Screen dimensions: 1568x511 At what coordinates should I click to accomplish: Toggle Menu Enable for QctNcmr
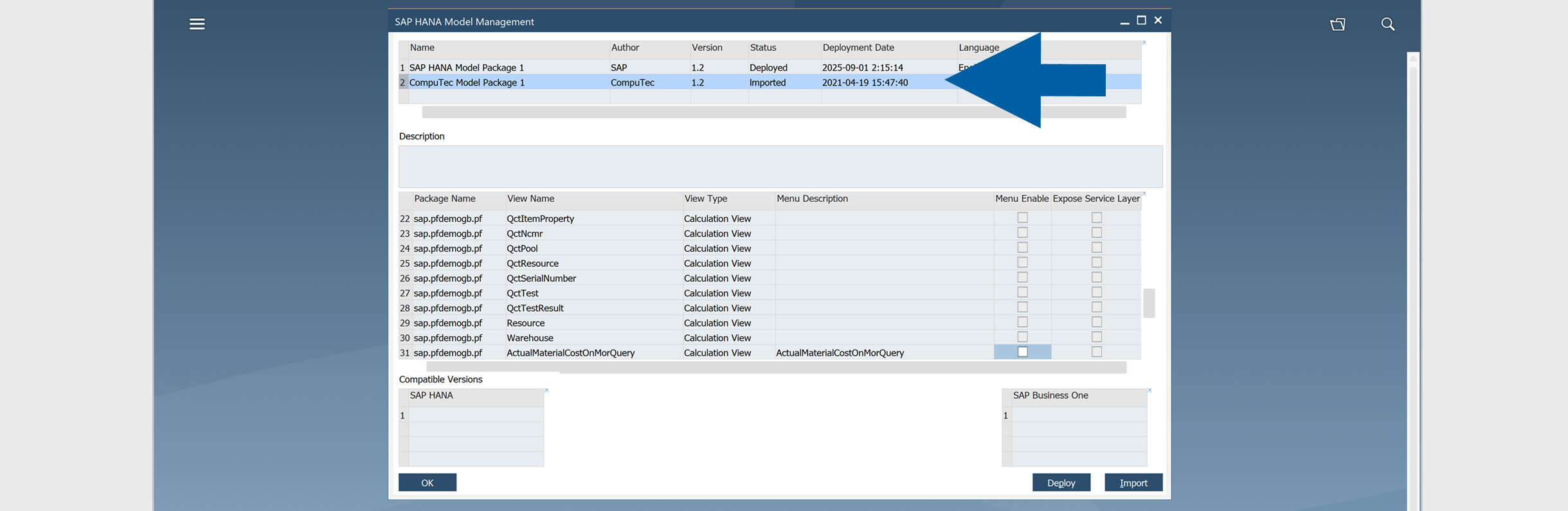pyautogui.click(x=1022, y=233)
